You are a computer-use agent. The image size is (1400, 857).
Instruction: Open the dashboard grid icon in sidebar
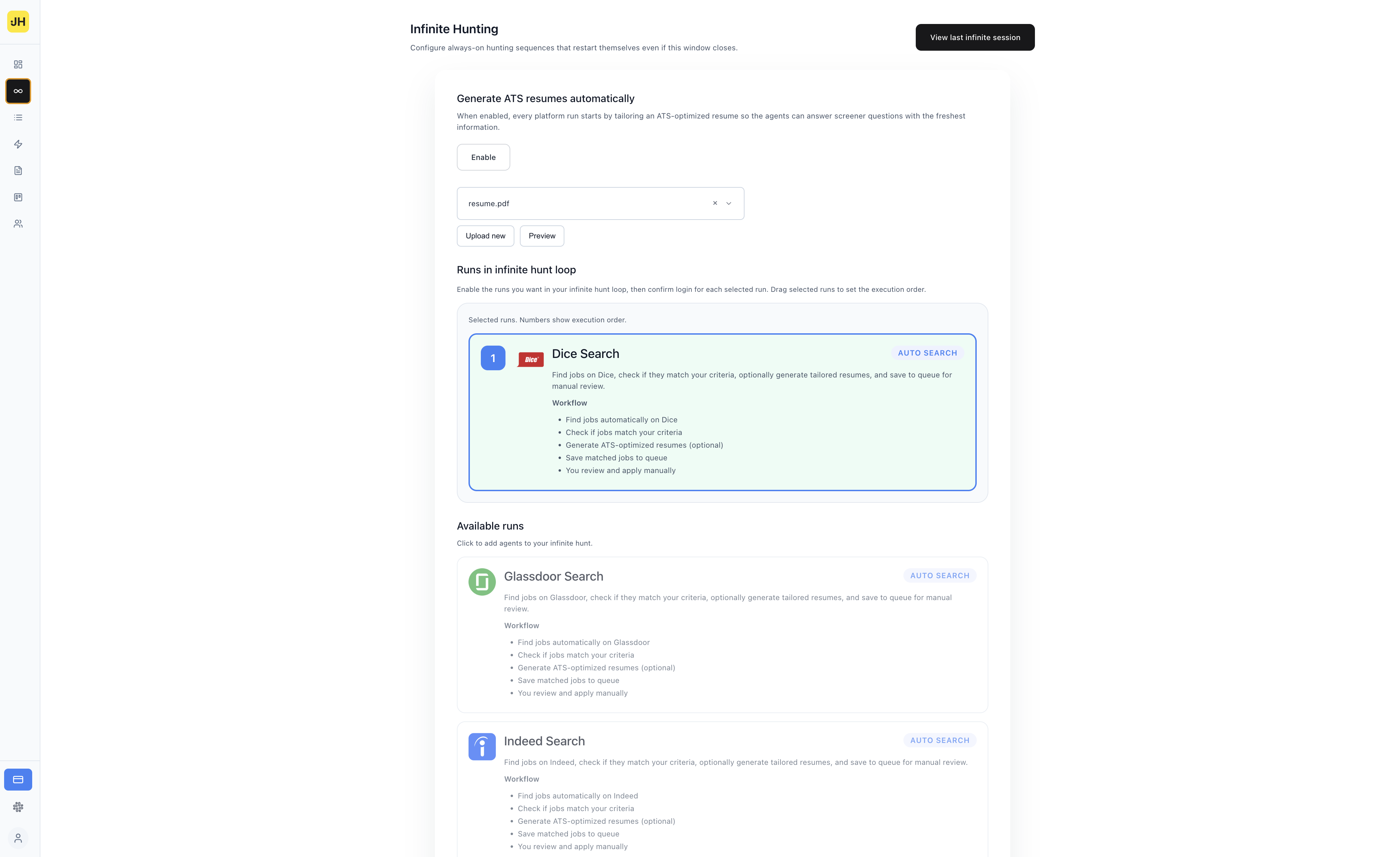coord(17,64)
